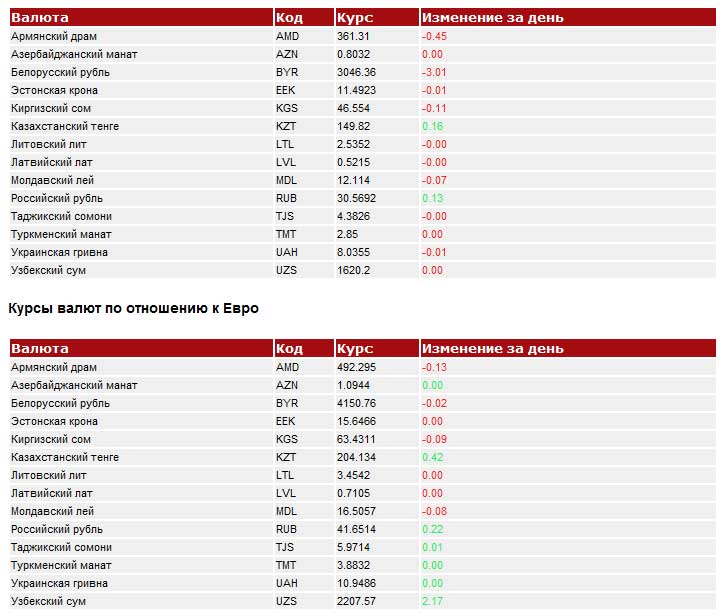Viewport: 725px width, 616px height.
Task: Click the Украинская гривна rate 10.9486
Action: coord(356,583)
